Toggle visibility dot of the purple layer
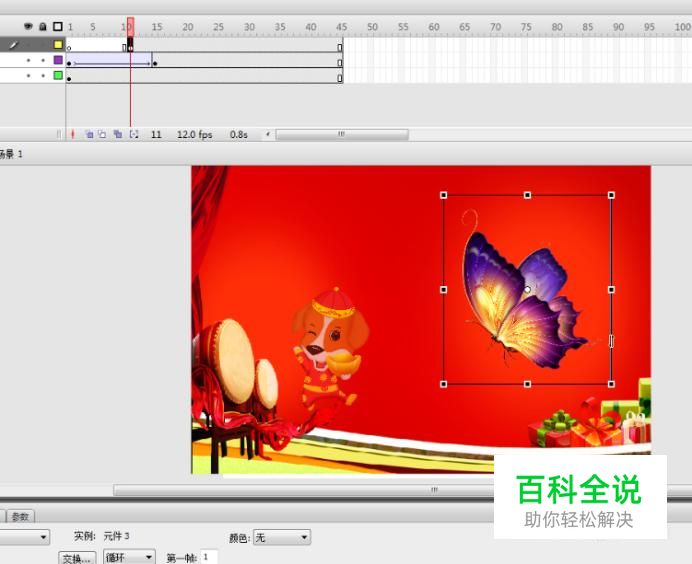 [28, 60]
